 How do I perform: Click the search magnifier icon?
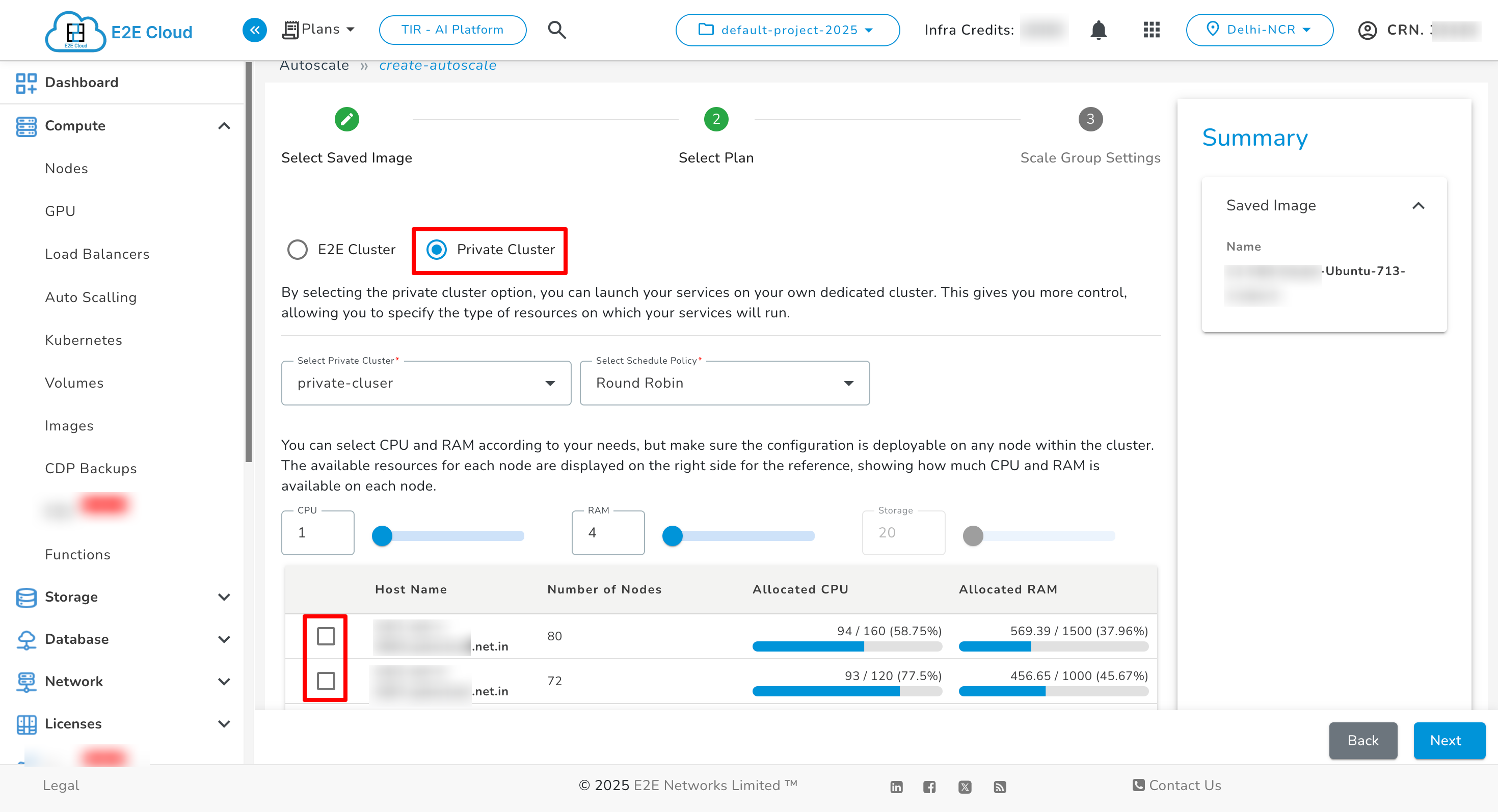coord(556,30)
